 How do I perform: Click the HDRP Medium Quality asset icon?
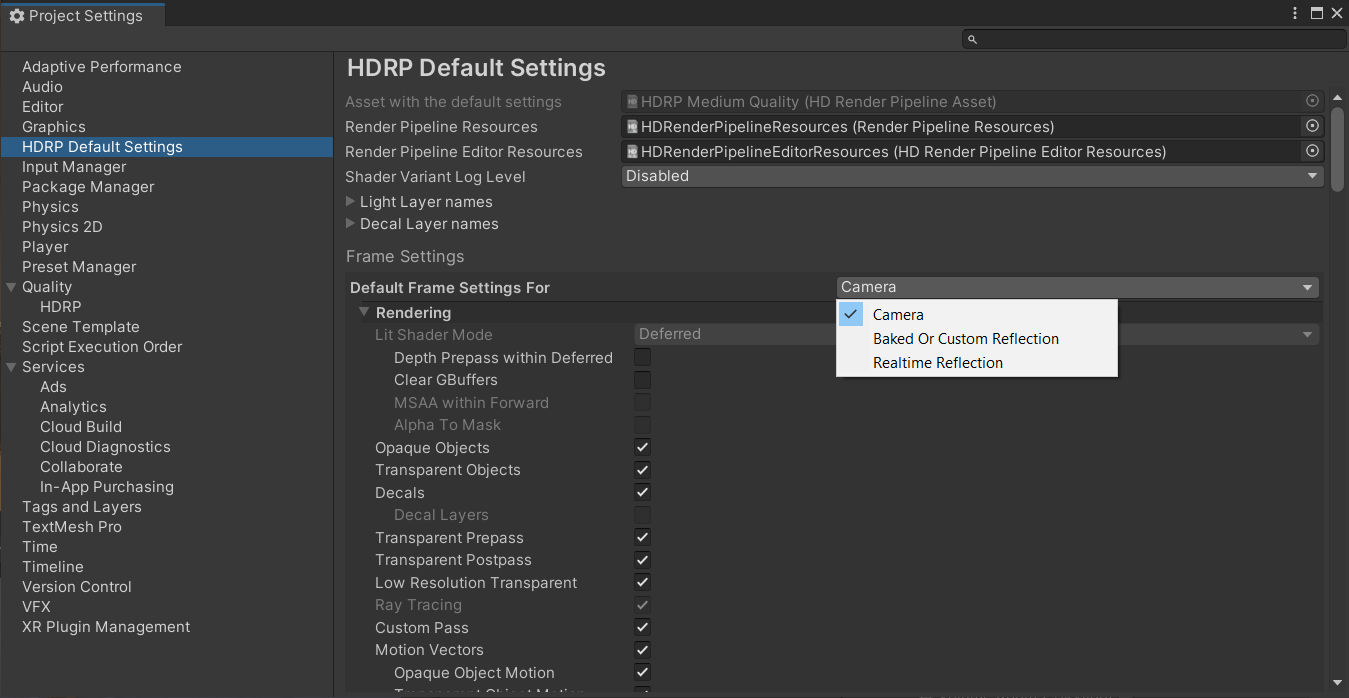632,102
